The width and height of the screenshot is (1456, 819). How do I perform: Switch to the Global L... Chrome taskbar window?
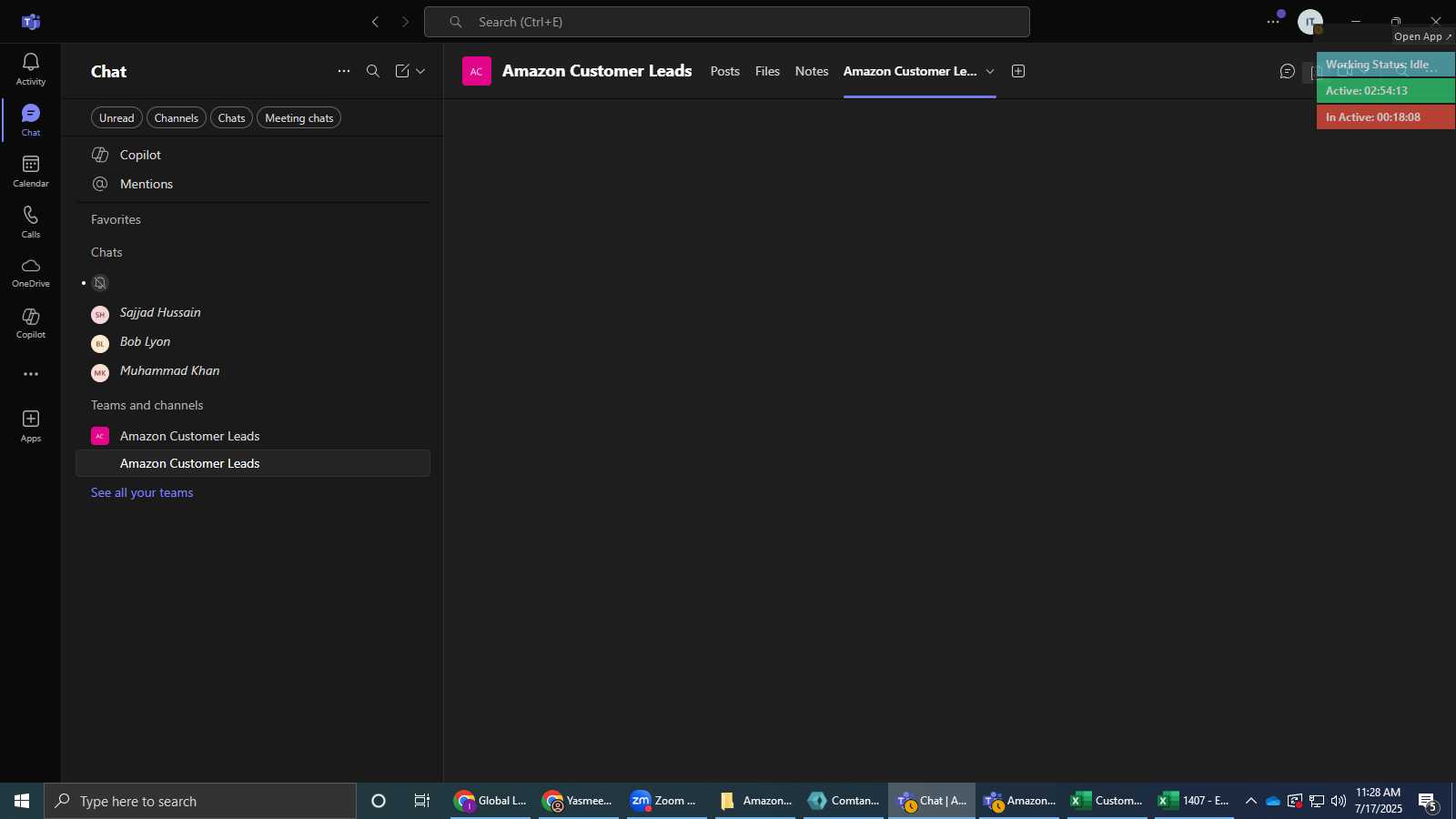click(x=490, y=801)
